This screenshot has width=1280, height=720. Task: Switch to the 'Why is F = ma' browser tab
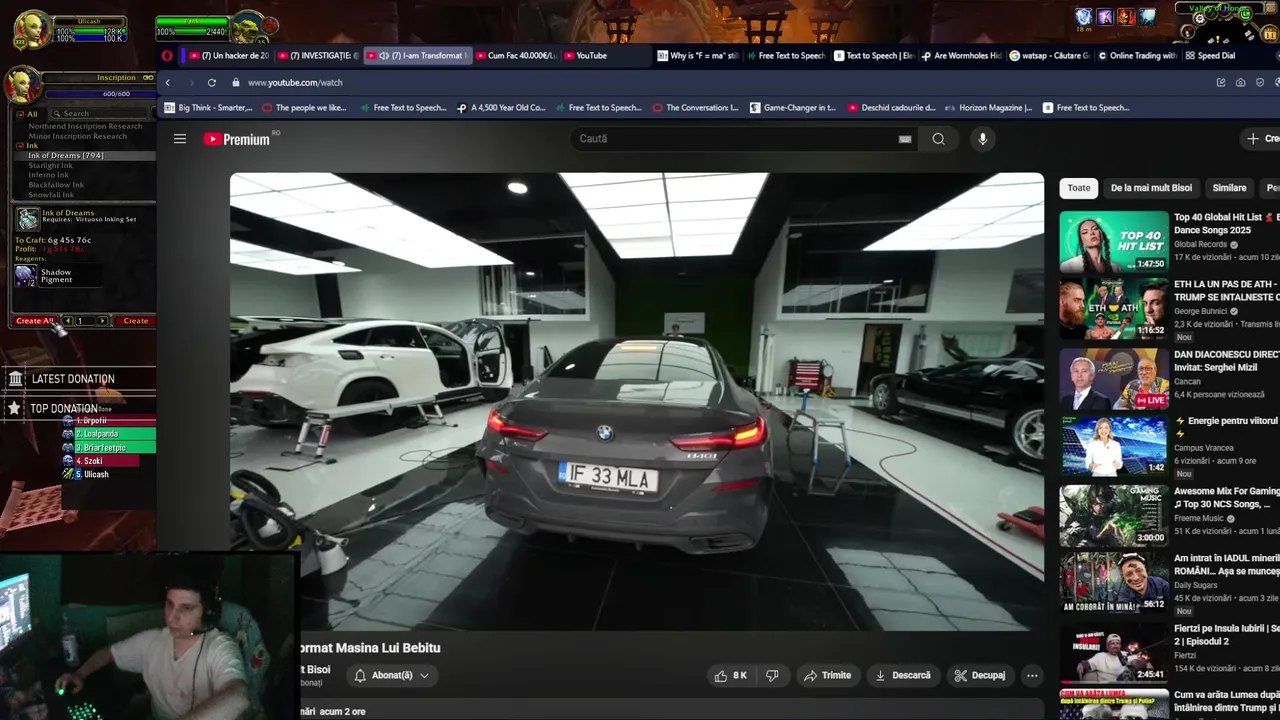pos(697,56)
